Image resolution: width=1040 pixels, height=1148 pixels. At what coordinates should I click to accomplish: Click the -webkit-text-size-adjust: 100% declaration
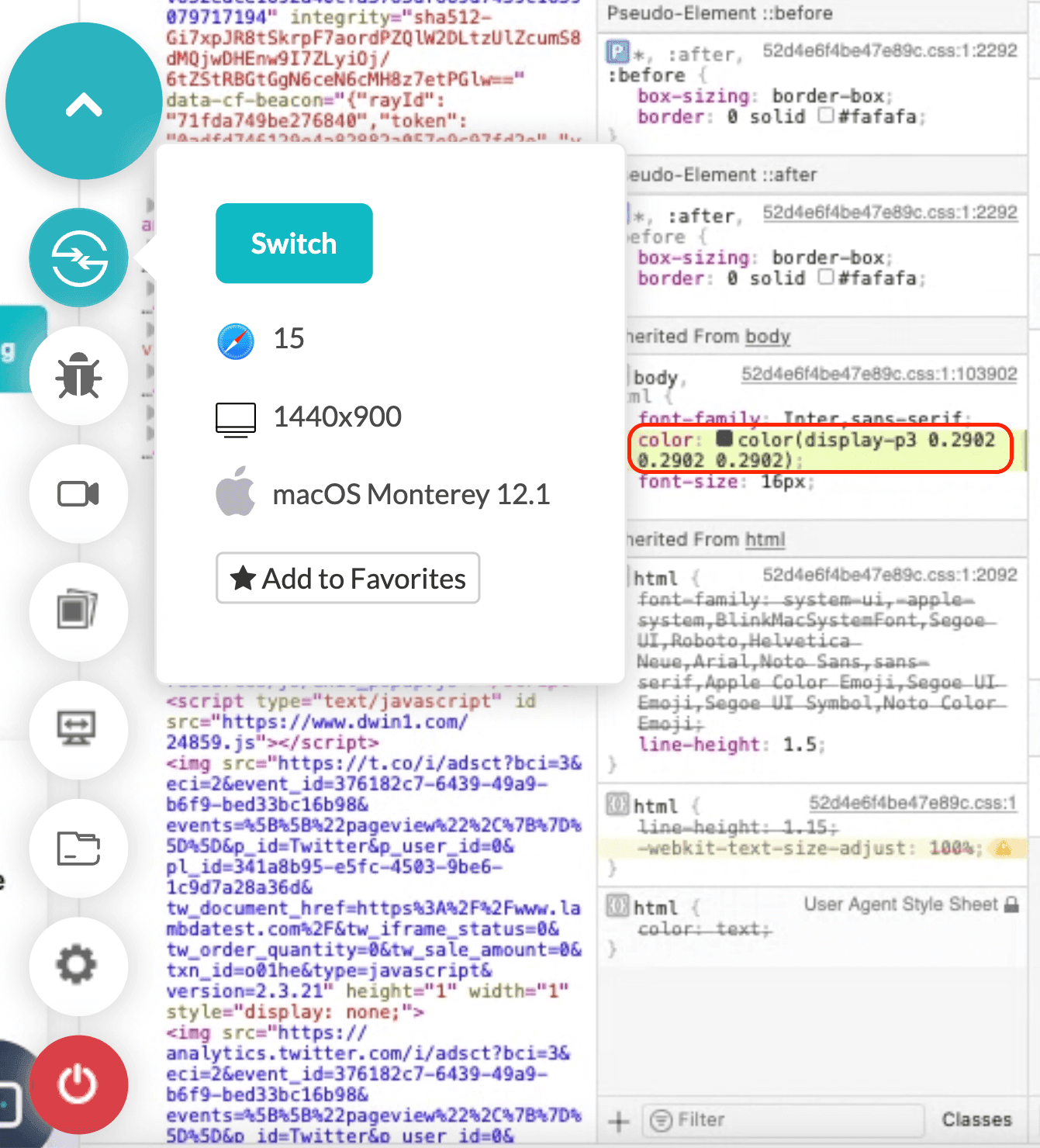(x=810, y=848)
